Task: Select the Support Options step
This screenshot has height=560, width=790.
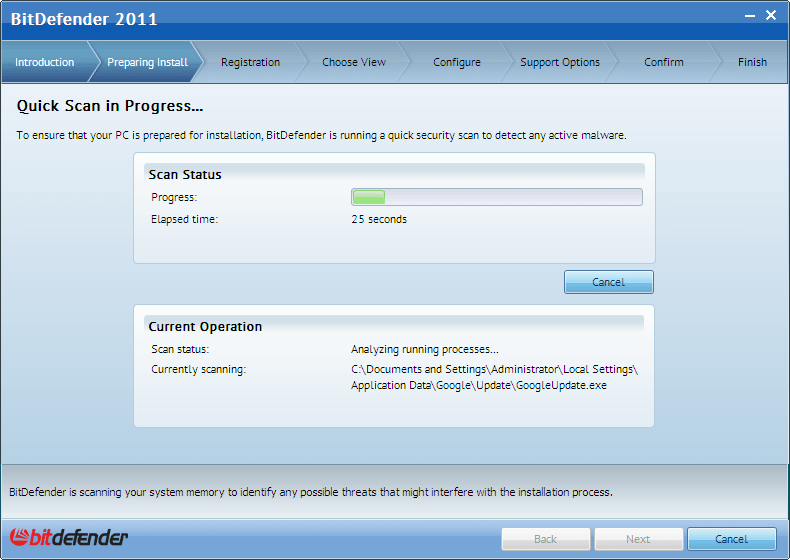Action: tap(560, 62)
